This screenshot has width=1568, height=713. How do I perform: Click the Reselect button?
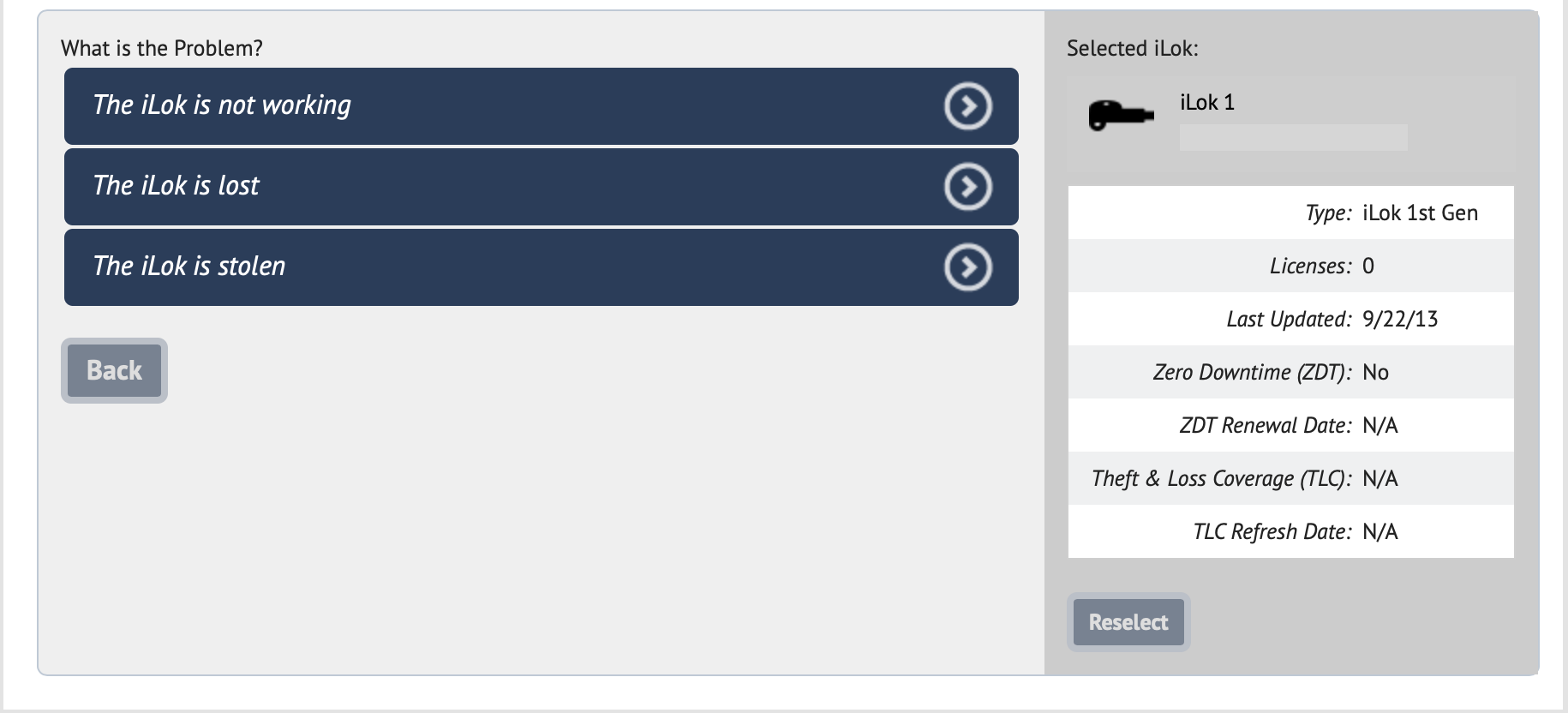point(1128,622)
